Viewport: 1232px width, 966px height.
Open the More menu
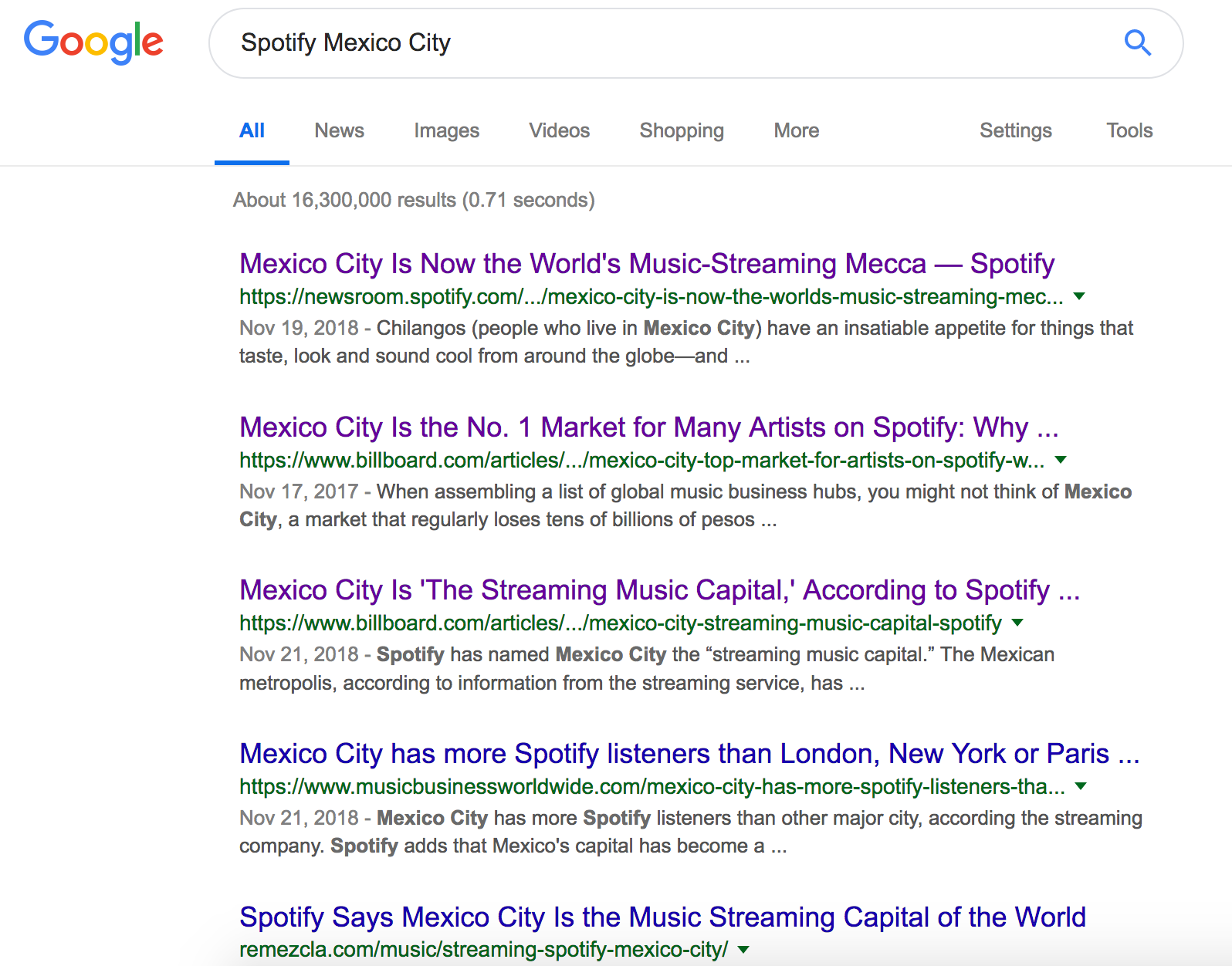(796, 130)
